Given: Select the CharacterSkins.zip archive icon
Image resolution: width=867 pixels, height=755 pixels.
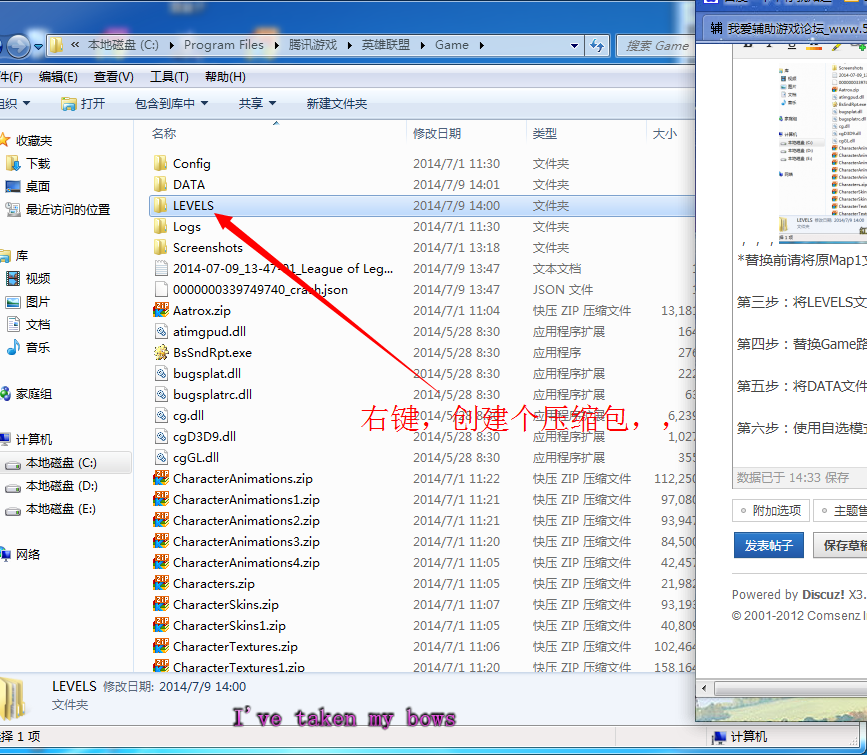Looking at the screenshot, I should point(161,605).
